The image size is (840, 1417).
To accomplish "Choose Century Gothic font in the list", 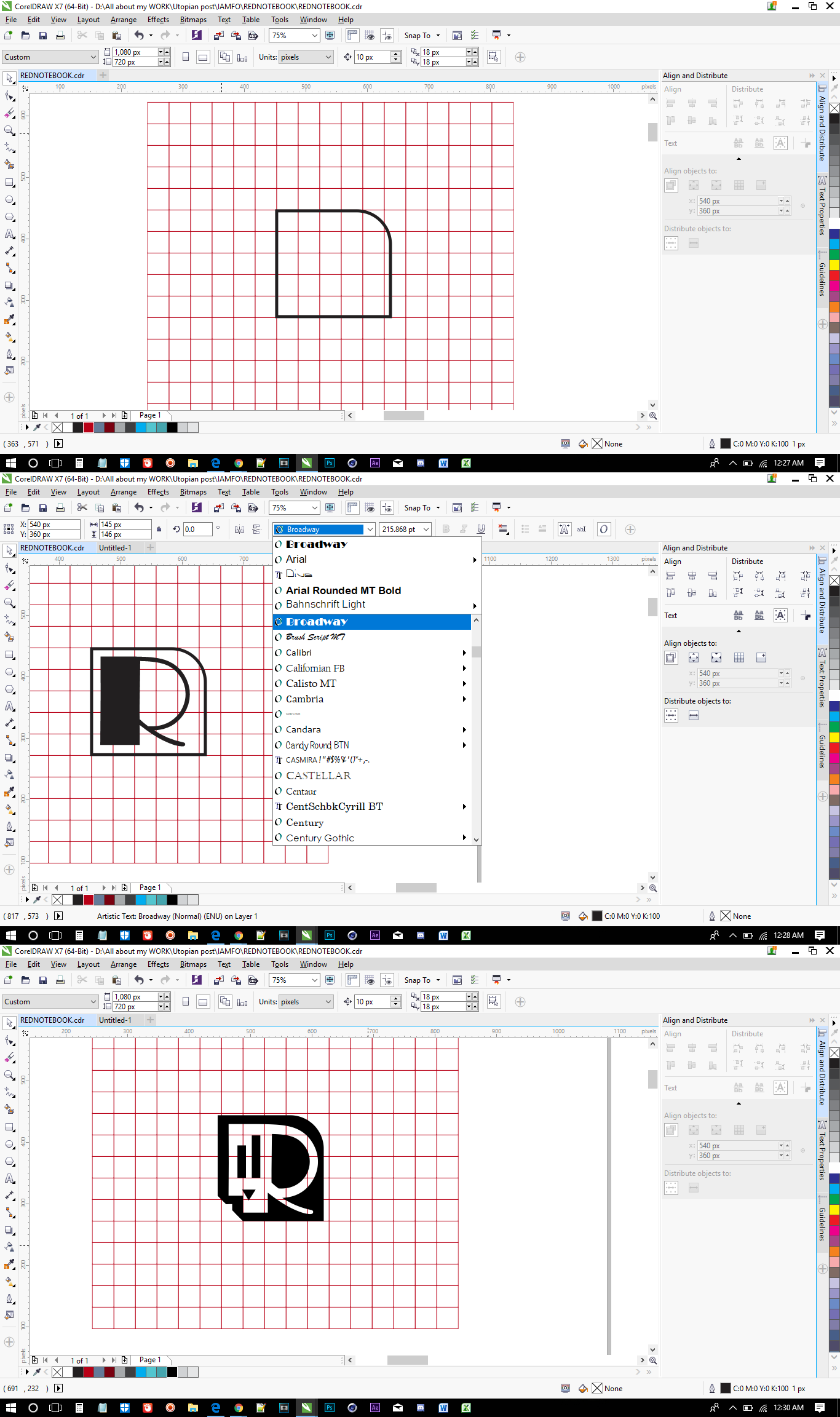I will pyautogui.click(x=320, y=838).
